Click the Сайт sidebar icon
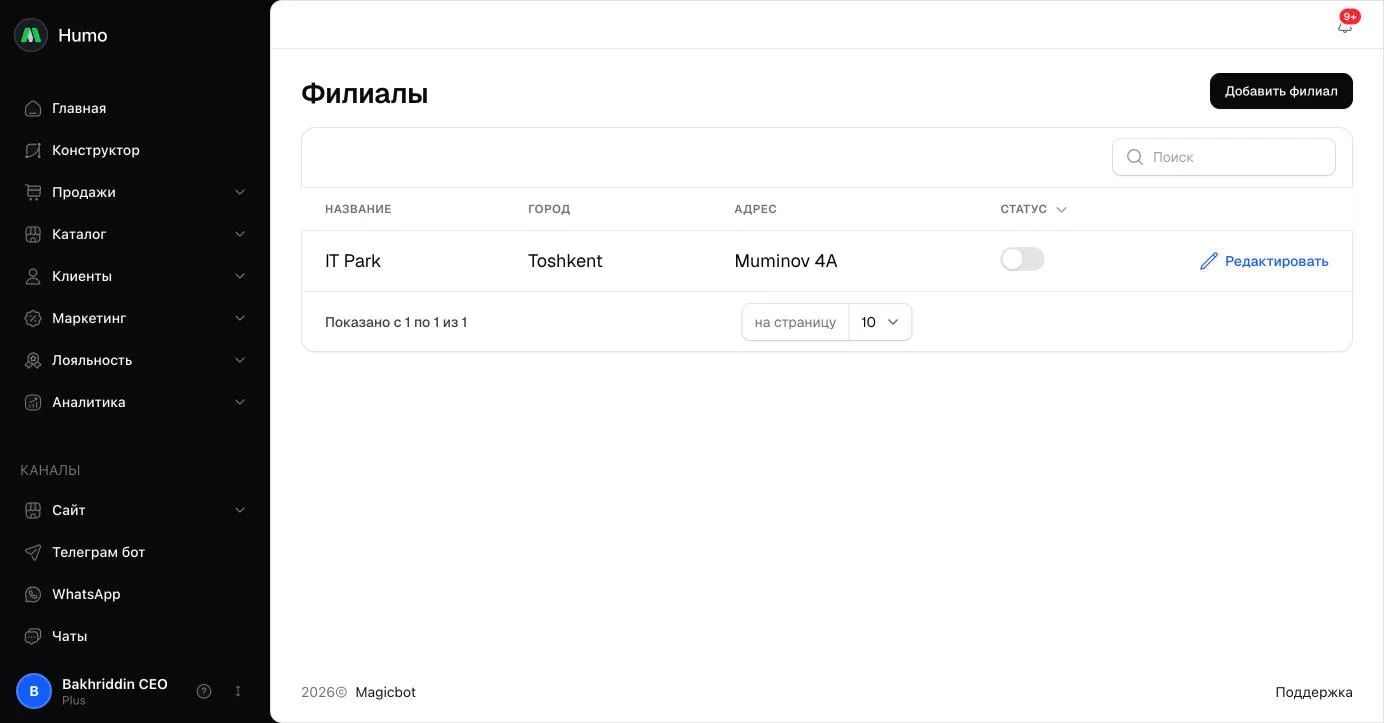Image resolution: width=1384 pixels, height=723 pixels. pos(33,510)
